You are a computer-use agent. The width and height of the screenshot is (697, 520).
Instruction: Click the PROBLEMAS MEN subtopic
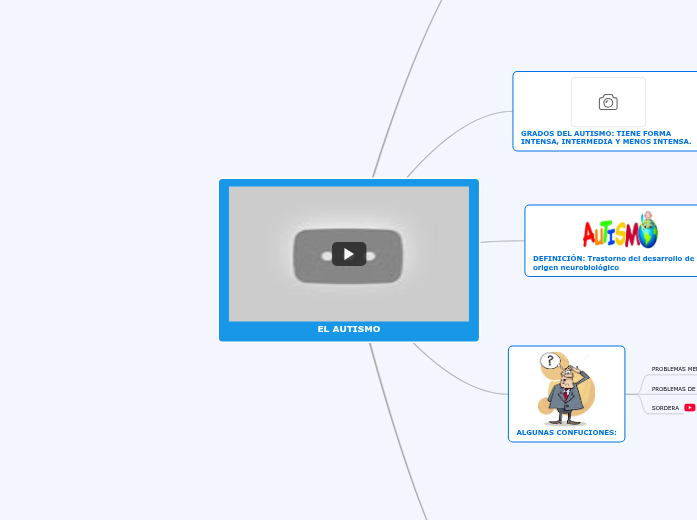tap(674, 369)
